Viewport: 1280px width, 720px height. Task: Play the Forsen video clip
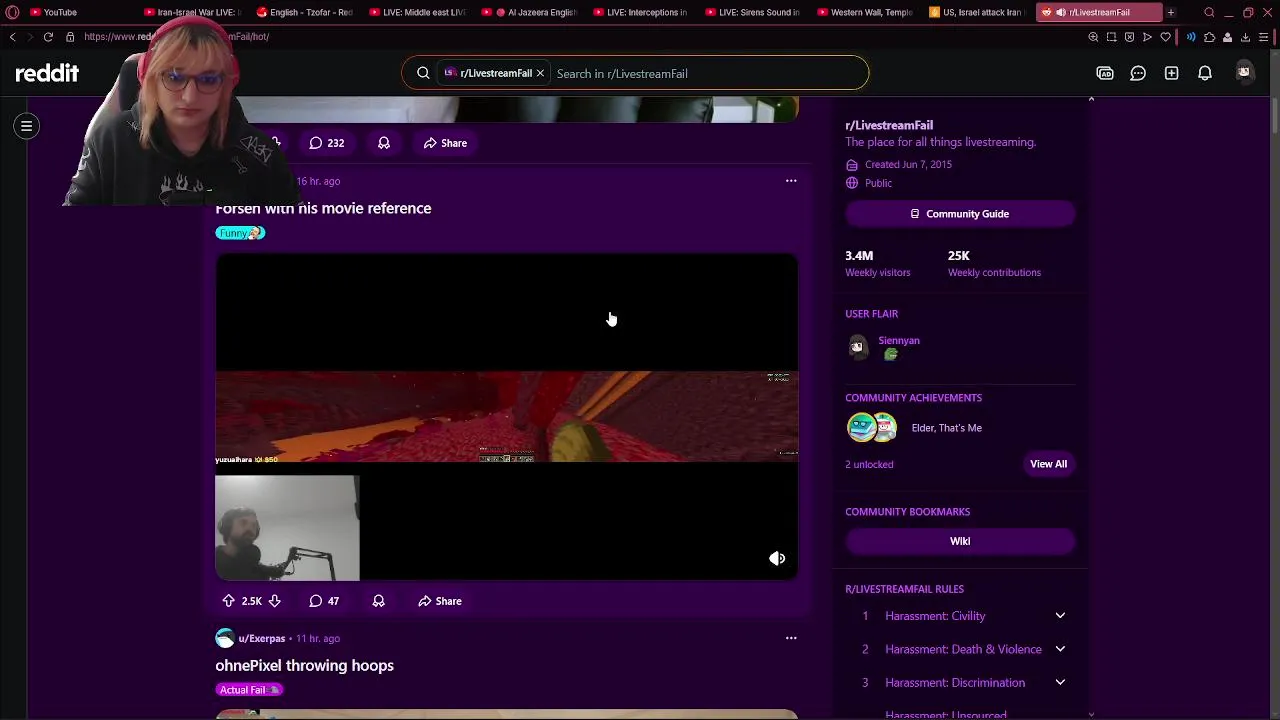click(x=506, y=417)
